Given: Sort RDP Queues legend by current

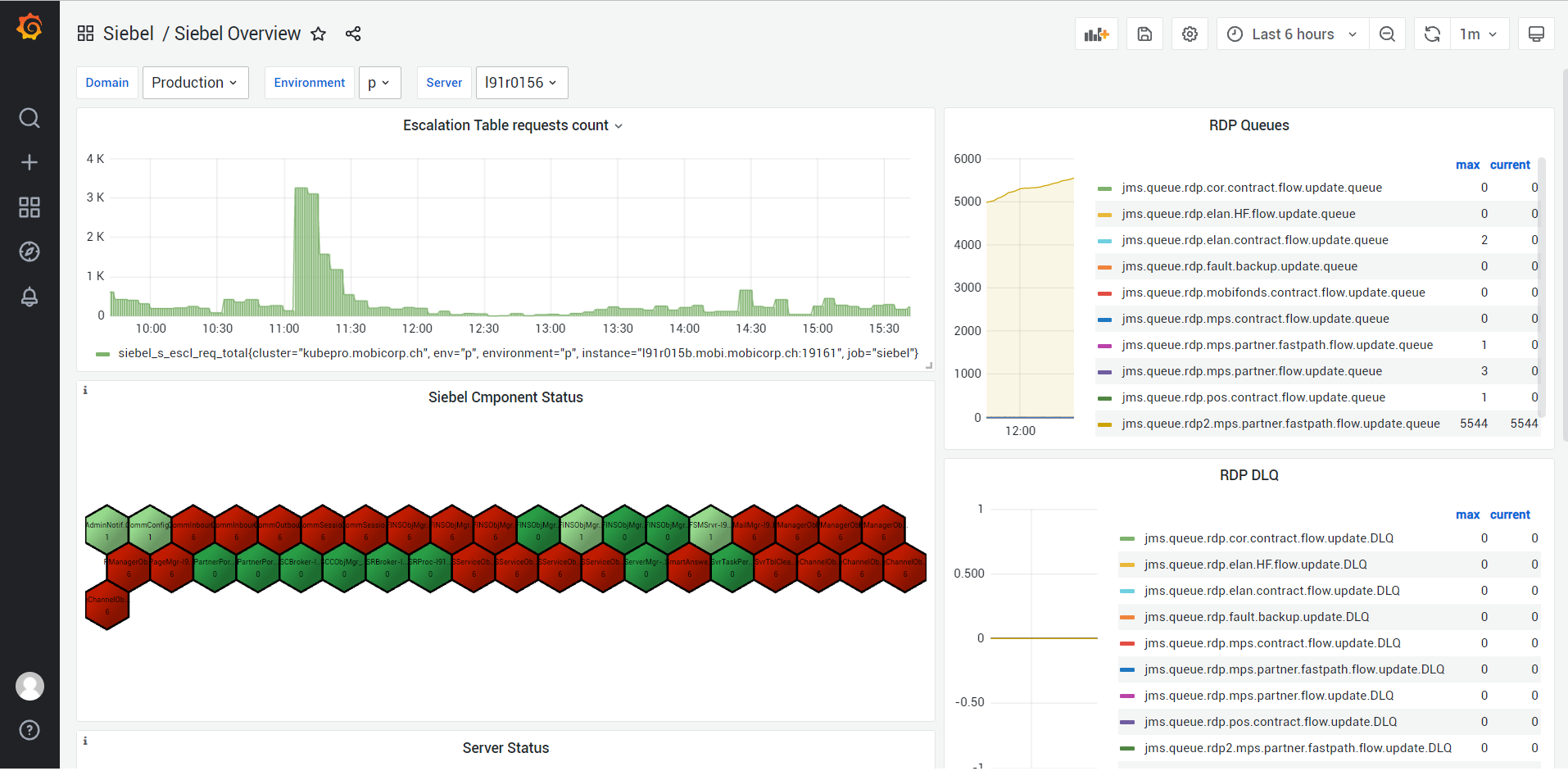Looking at the screenshot, I should click(x=1510, y=165).
